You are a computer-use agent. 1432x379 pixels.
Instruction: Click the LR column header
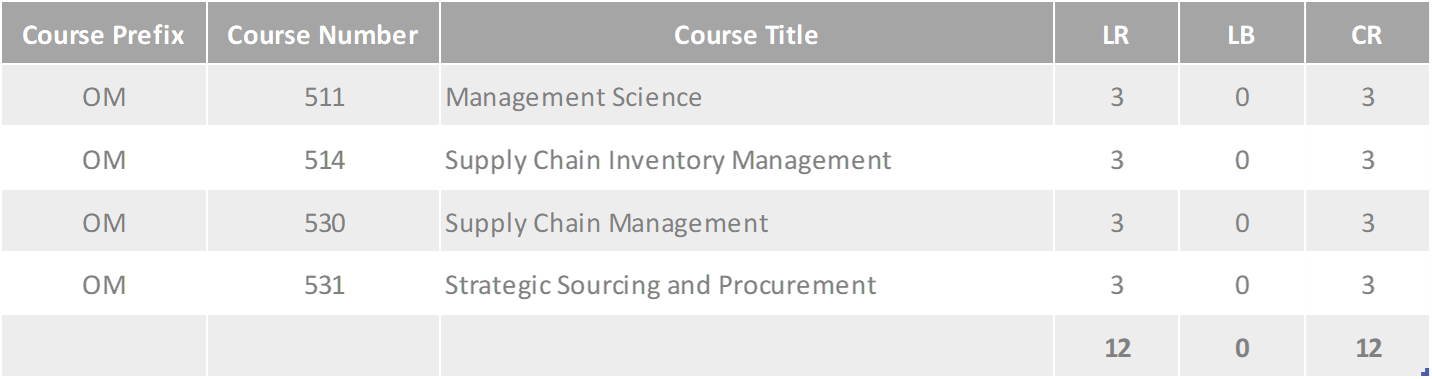click(1116, 35)
